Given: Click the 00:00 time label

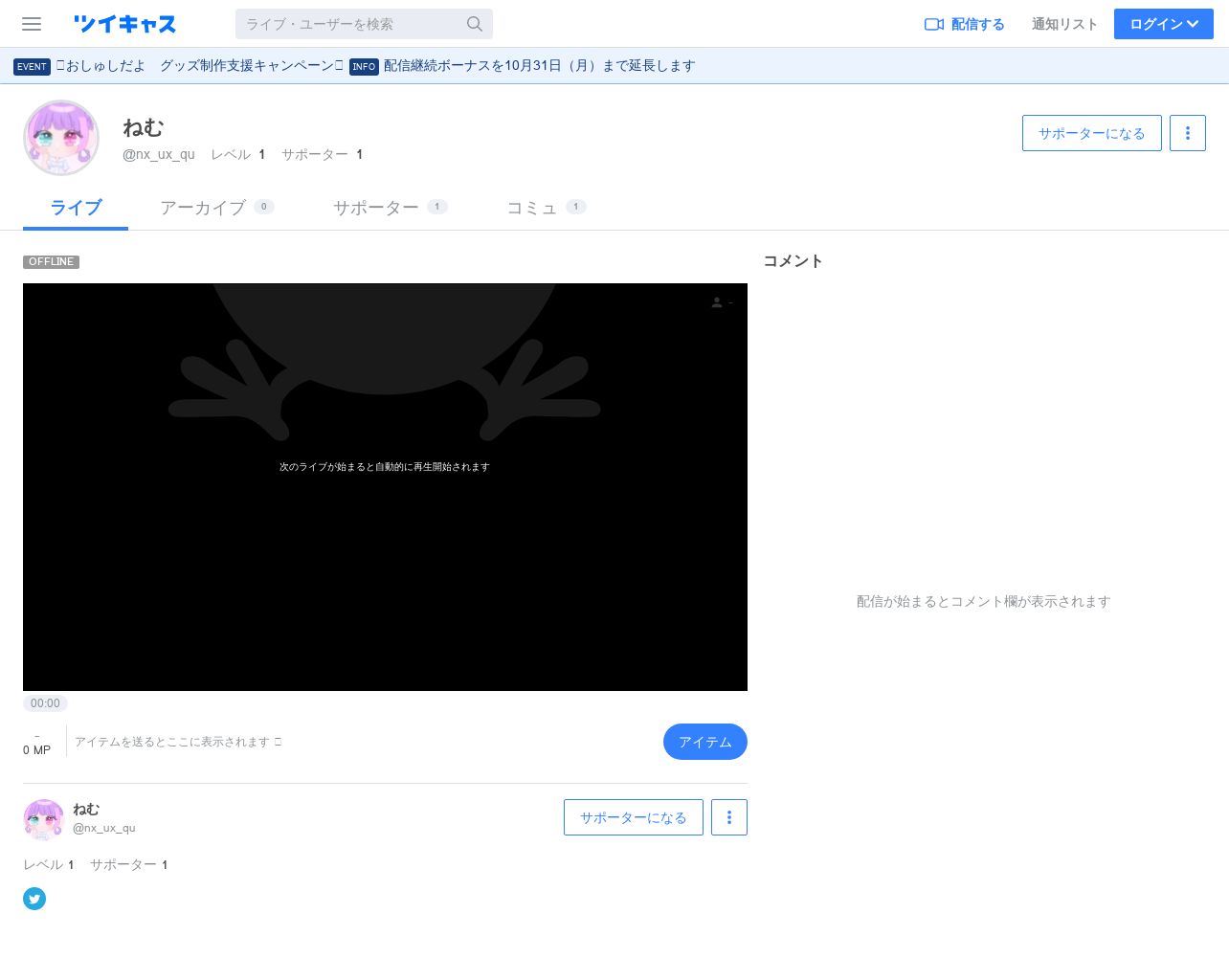Looking at the screenshot, I should coord(45,703).
